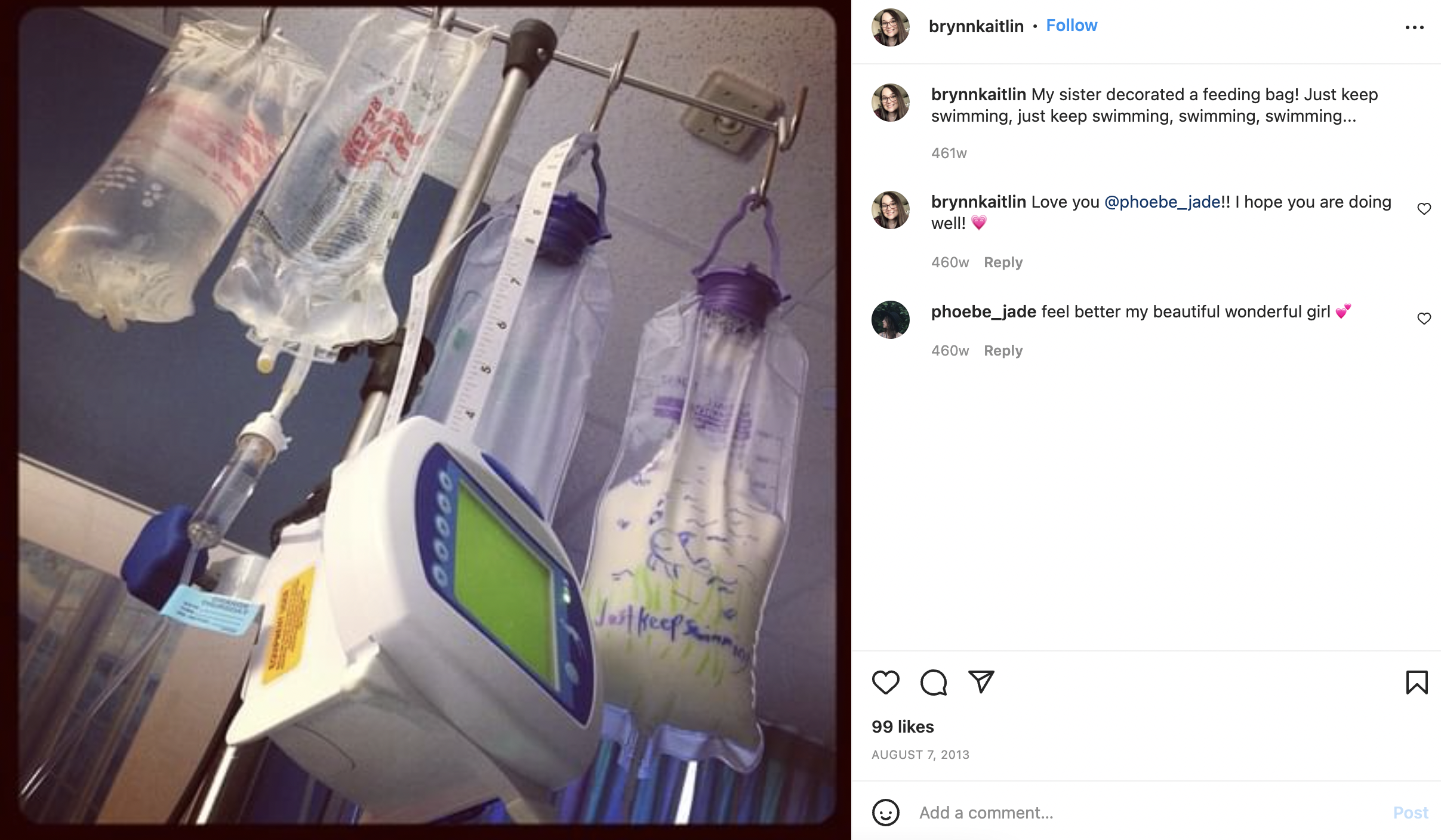
Task: Reply to brynnkaitlin's Love you comment
Action: [1003, 262]
